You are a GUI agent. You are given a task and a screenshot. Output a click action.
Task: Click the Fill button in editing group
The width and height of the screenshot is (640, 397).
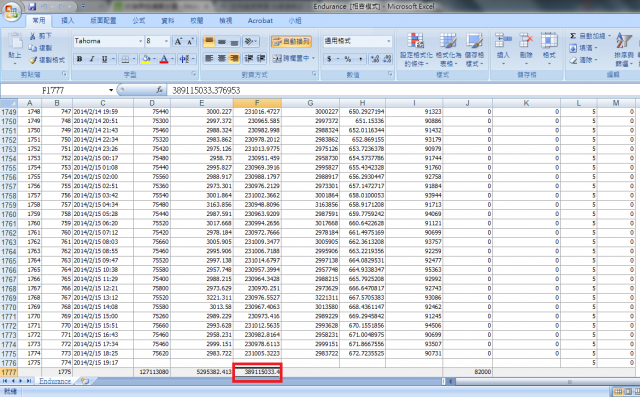tap(584, 48)
